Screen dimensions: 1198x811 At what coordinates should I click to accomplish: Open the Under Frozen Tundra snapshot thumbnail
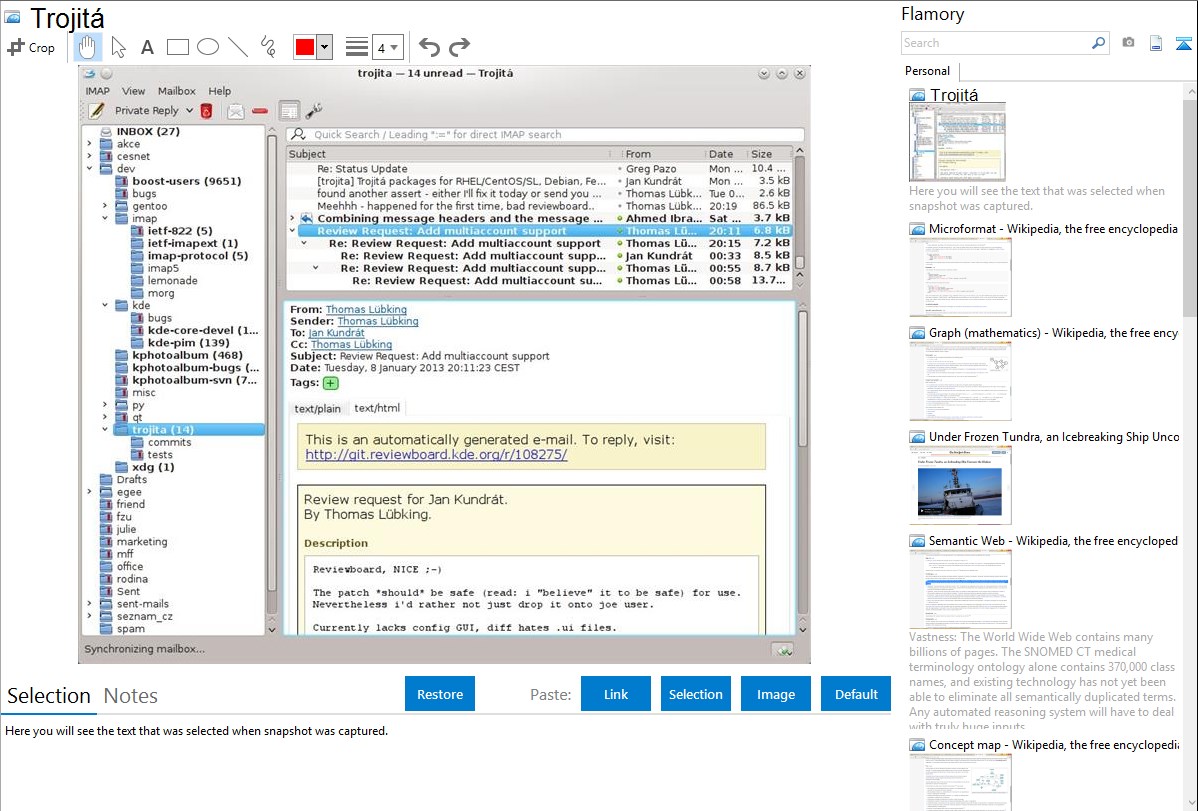pyautogui.click(x=960, y=484)
